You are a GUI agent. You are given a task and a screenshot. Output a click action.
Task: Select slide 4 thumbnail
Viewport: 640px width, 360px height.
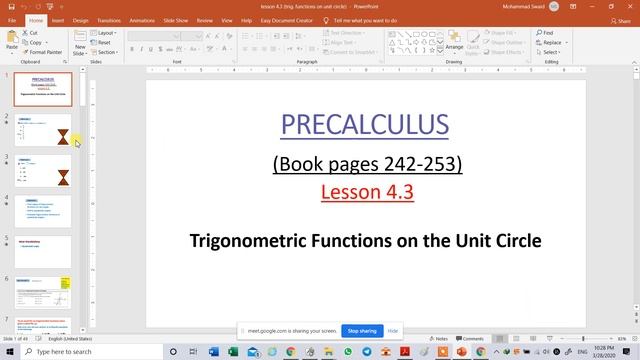[43, 211]
